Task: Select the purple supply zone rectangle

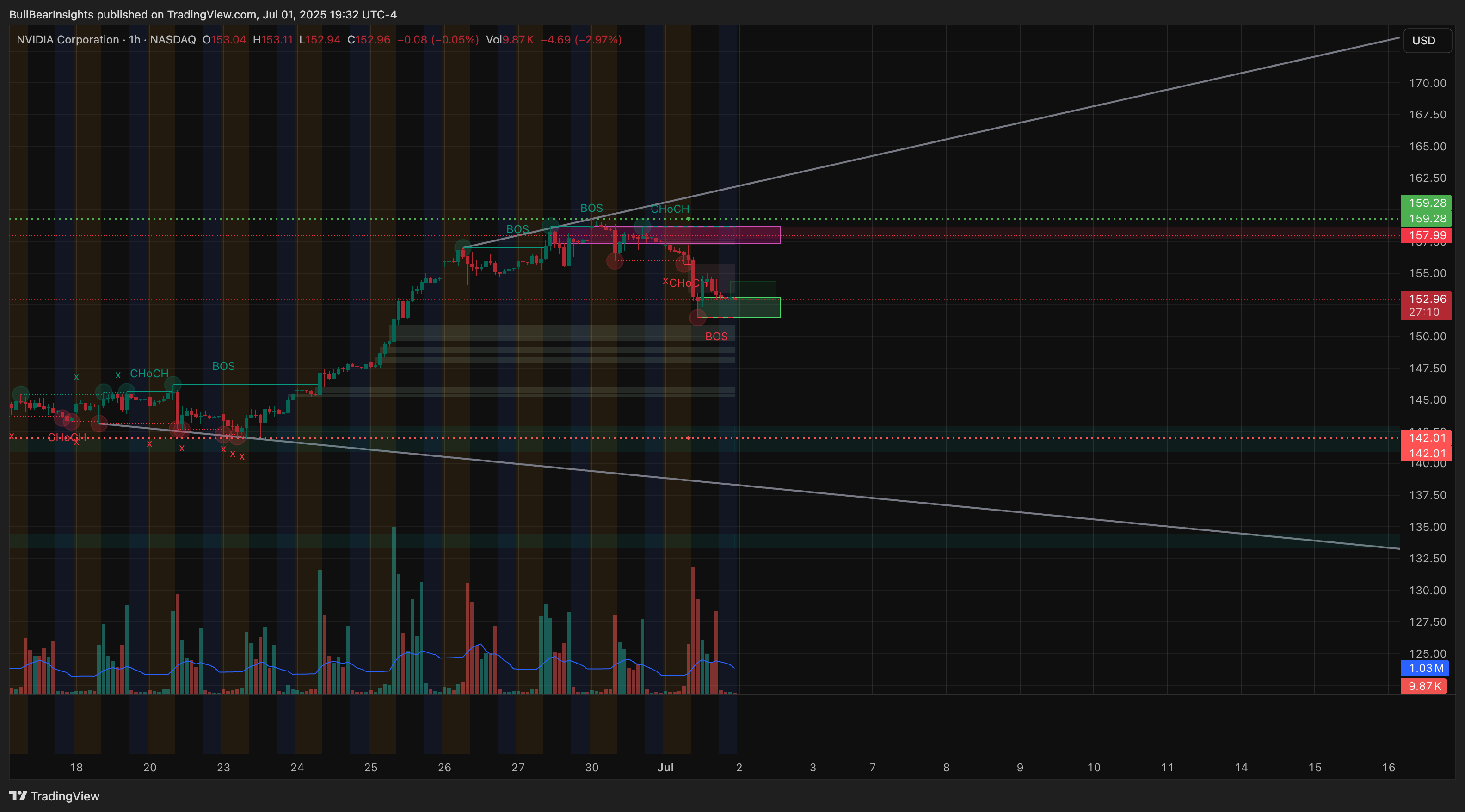Action: (x=665, y=235)
